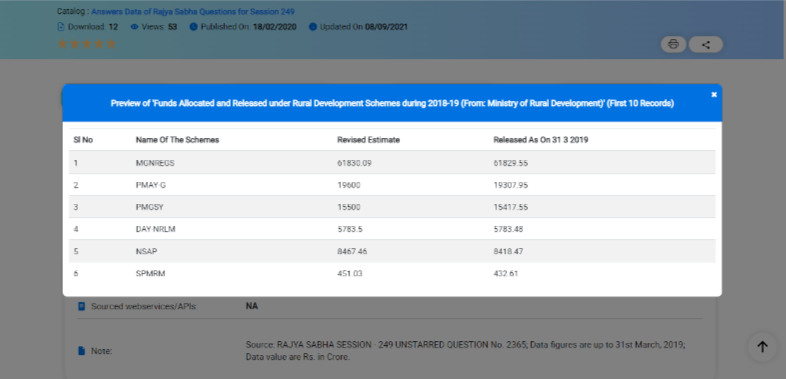Click the 432.61 released value

[506, 273]
